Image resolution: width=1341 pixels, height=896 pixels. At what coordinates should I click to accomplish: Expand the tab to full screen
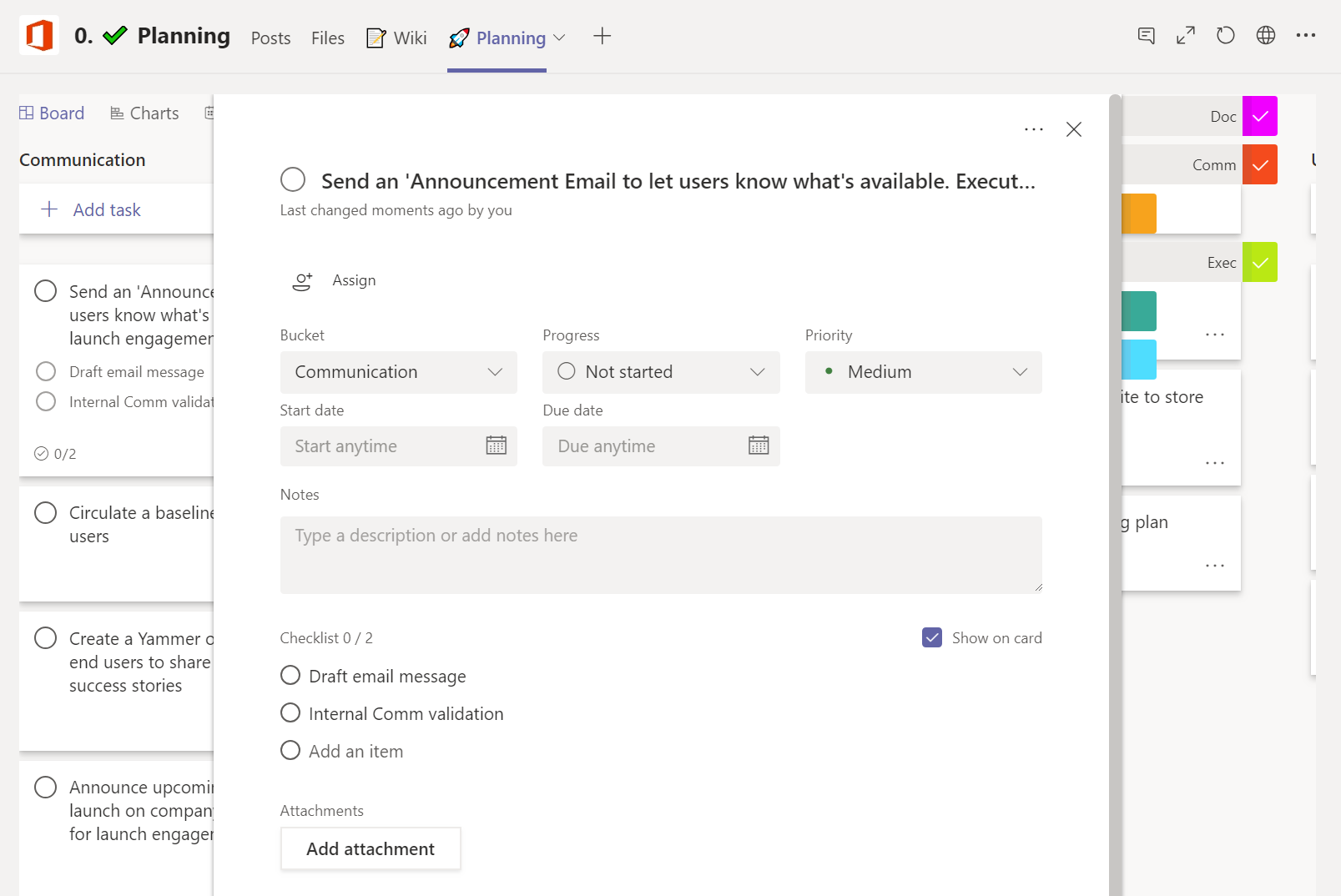[x=1185, y=36]
